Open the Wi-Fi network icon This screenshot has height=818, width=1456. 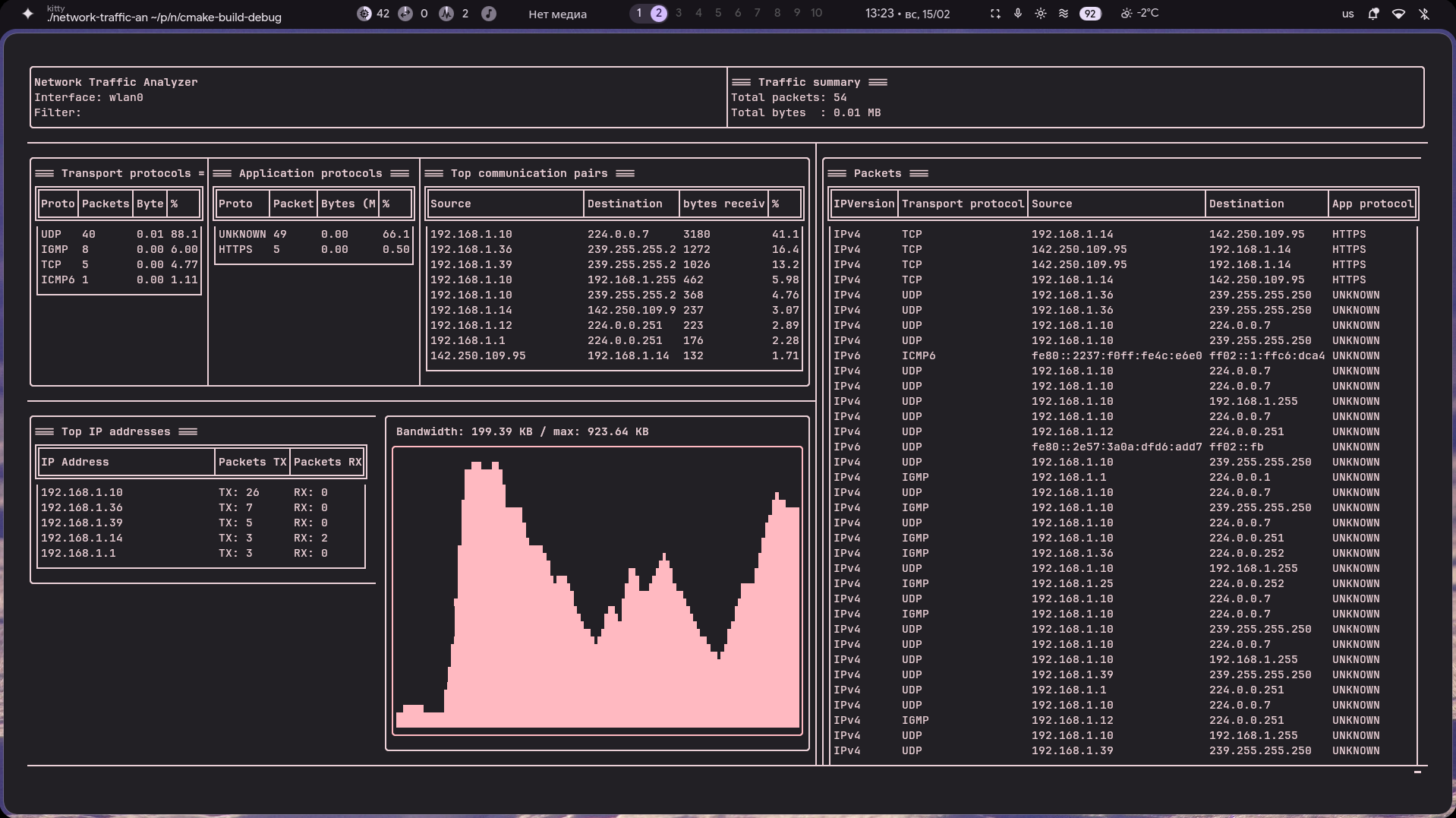(x=1398, y=14)
